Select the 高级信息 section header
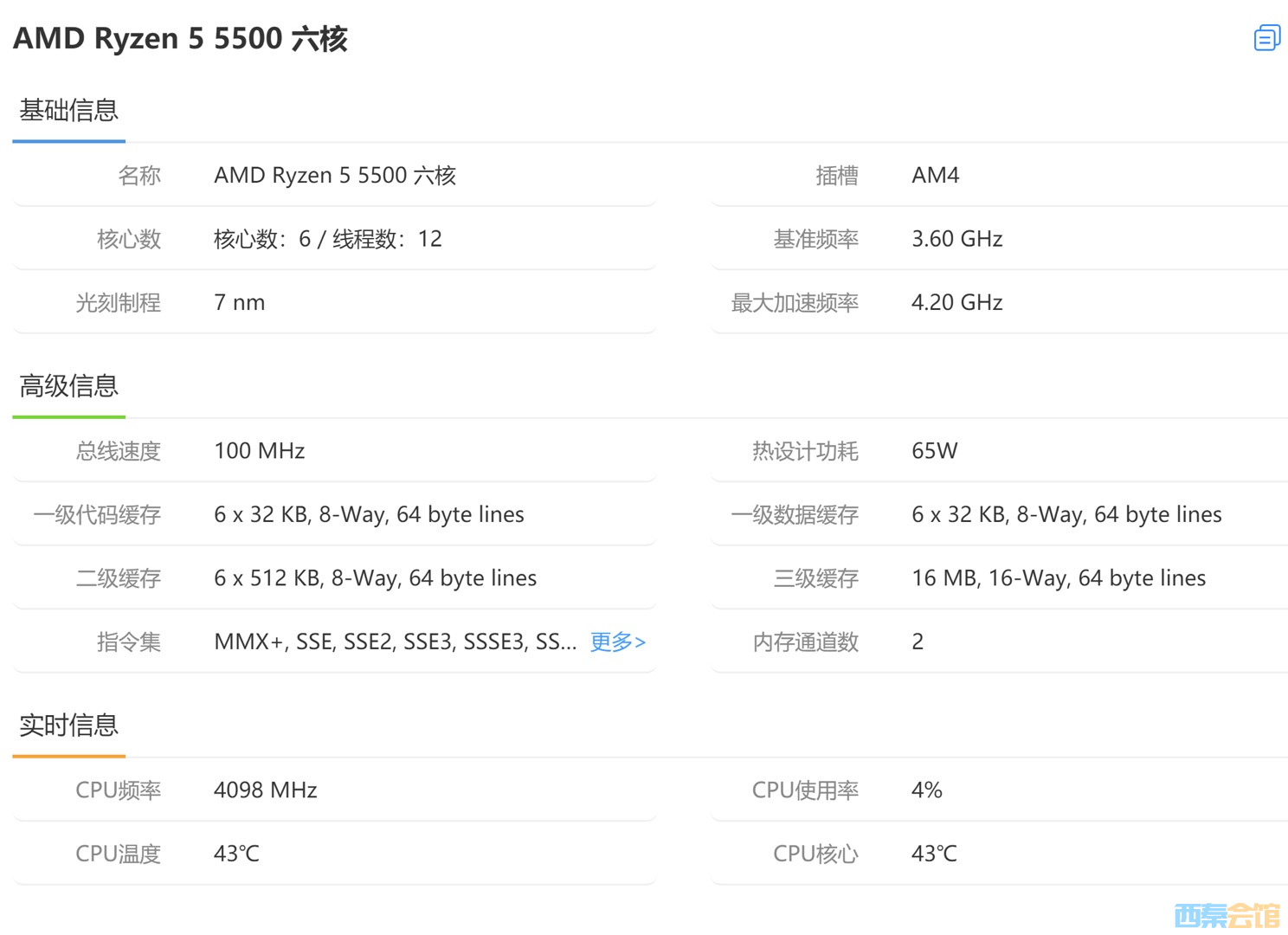 [x=69, y=386]
